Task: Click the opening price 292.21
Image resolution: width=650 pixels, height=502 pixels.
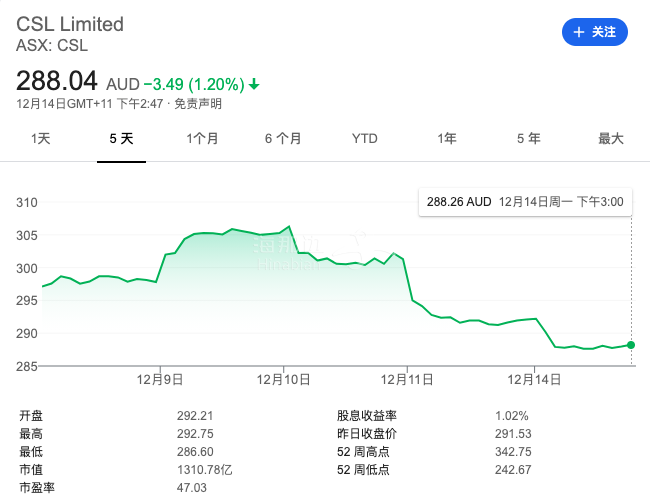Action: (195, 415)
